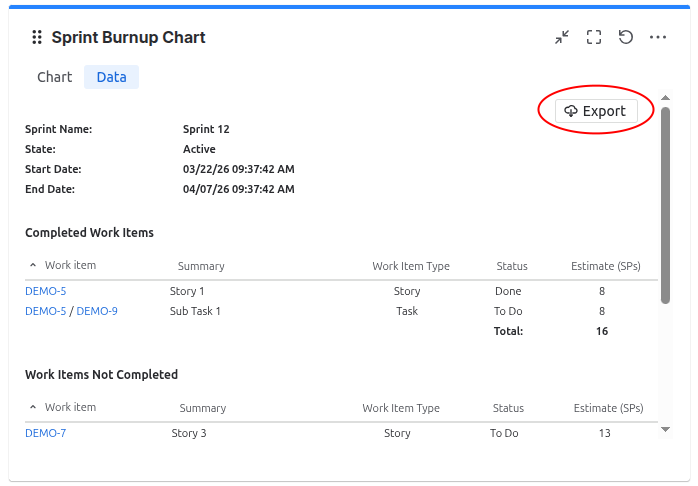
Task: Sort completed items by Work Item Type
Action: (x=411, y=266)
